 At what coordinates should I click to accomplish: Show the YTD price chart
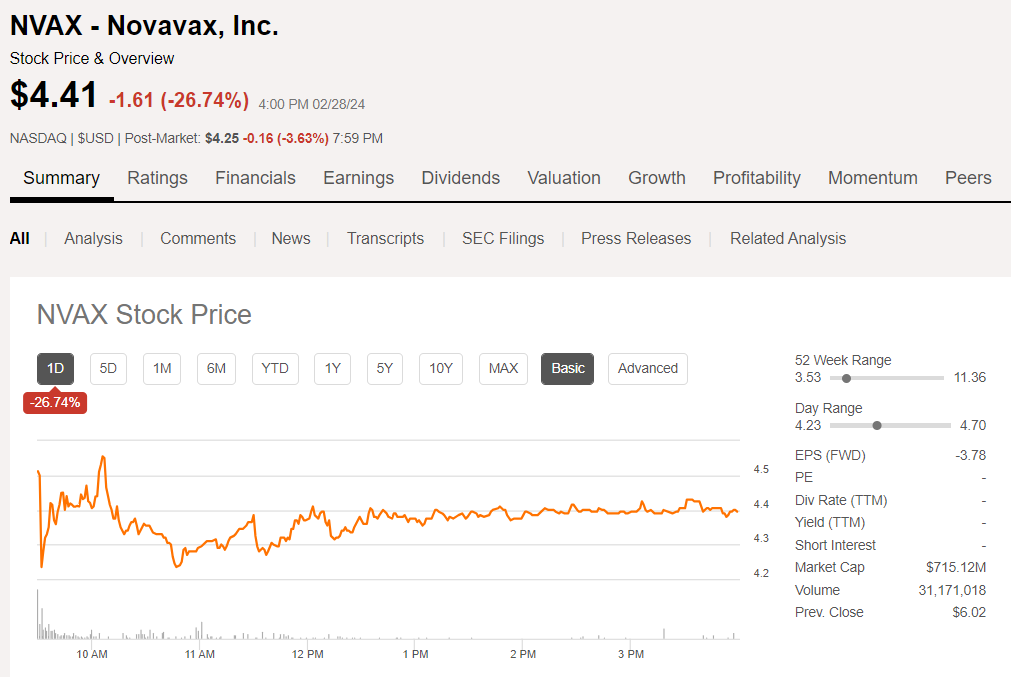click(275, 368)
